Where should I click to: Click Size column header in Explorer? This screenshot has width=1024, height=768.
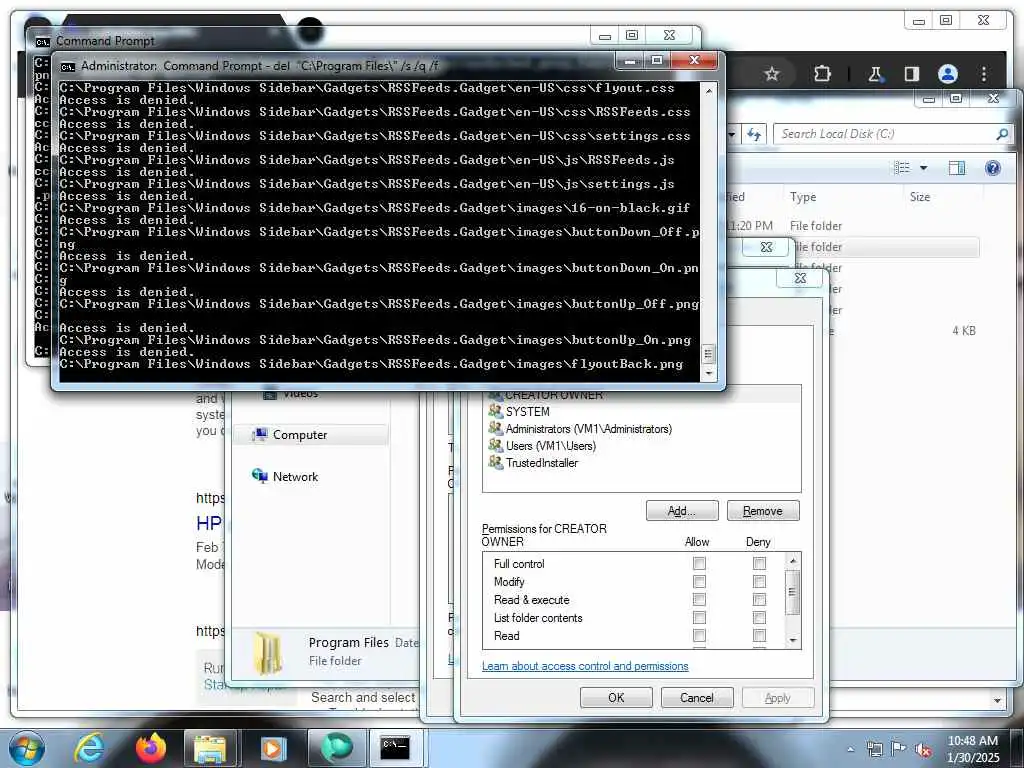click(x=920, y=197)
